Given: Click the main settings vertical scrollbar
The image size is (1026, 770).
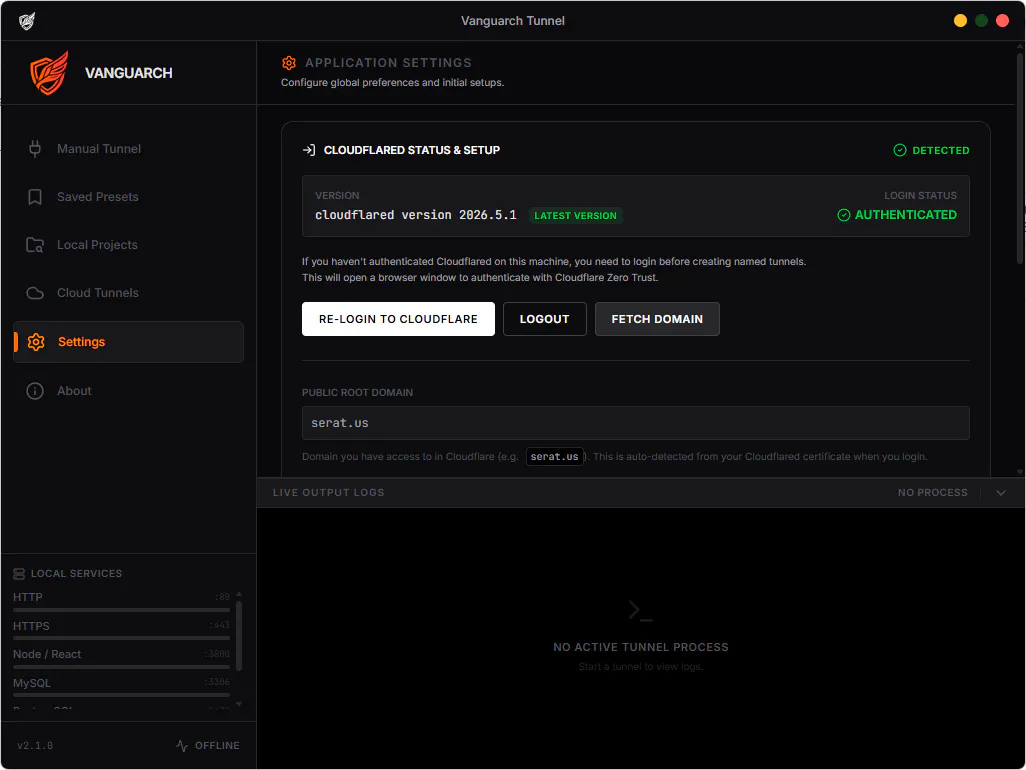Looking at the screenshot, I should (x=1019, y=158).
